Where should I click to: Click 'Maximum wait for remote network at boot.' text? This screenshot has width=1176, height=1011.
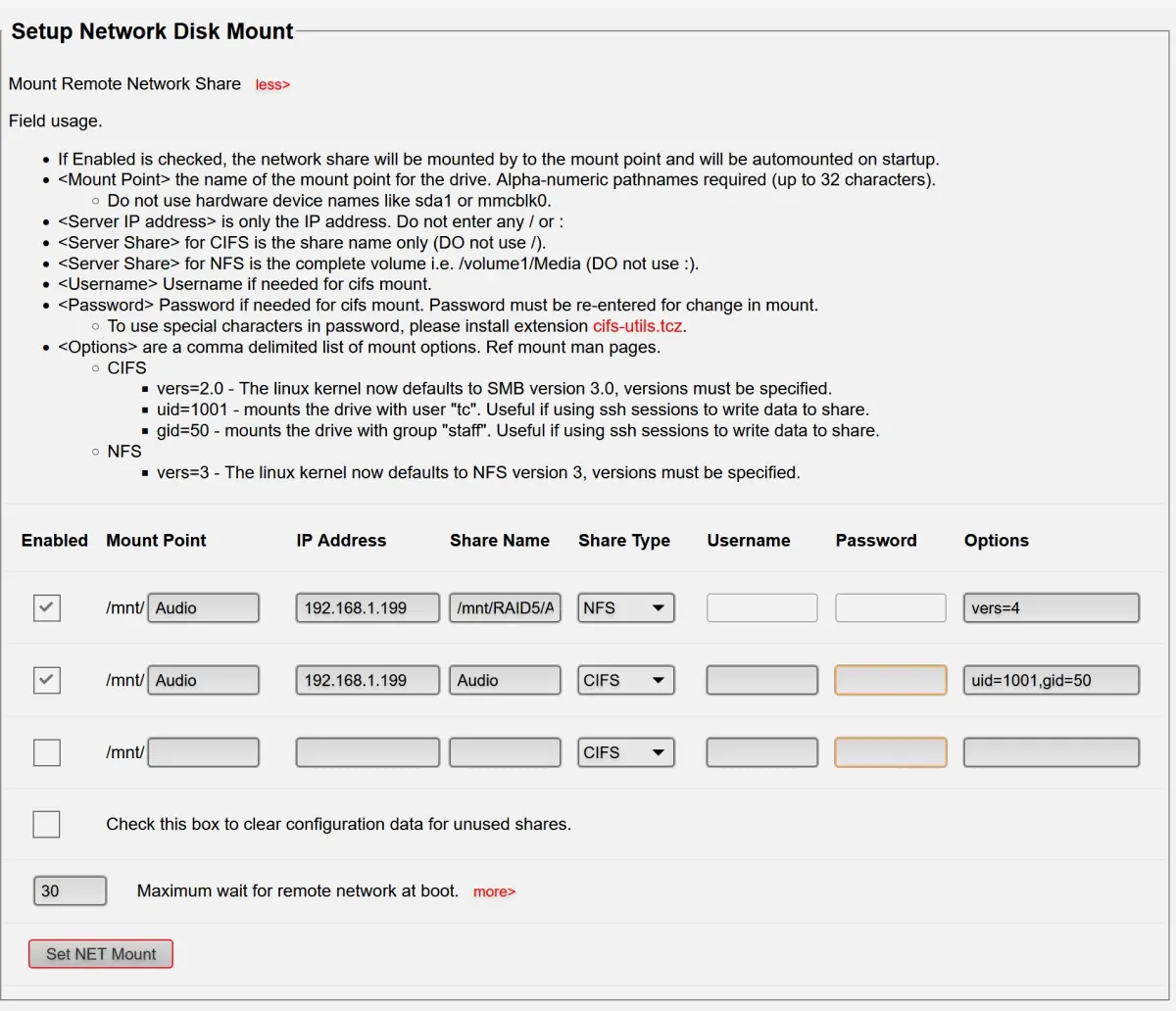pyautogui.click(x=298, y=891)
